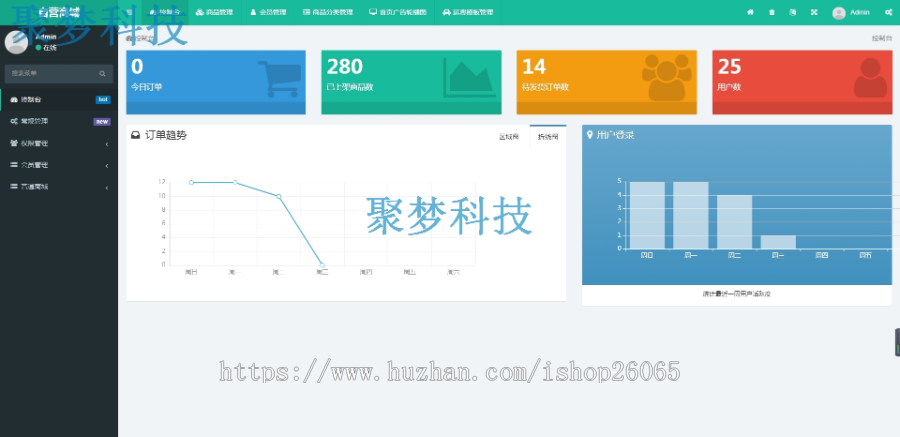The width and height of the screenshot is (900, 437).
Task: Toggle the sidebar with the hamburger icon
Action: (x=130, y=12)
